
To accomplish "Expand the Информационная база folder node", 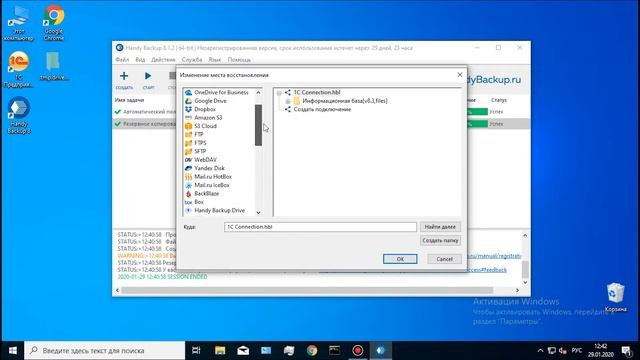I will point(288,101).
